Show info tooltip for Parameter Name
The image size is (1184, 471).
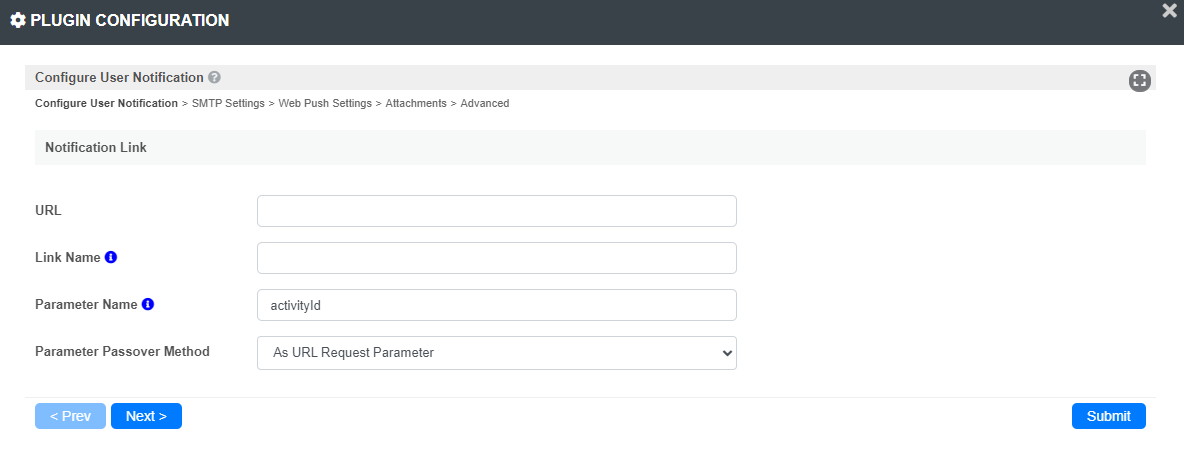148,304
